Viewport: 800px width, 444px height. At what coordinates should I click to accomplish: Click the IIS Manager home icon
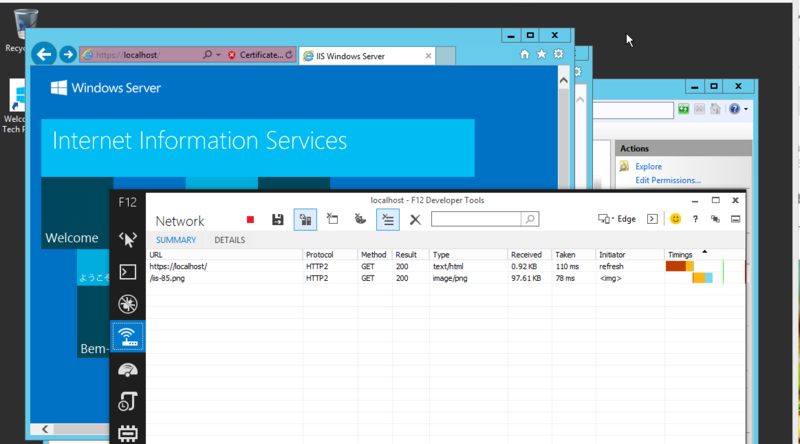click(x=715, y=109)
